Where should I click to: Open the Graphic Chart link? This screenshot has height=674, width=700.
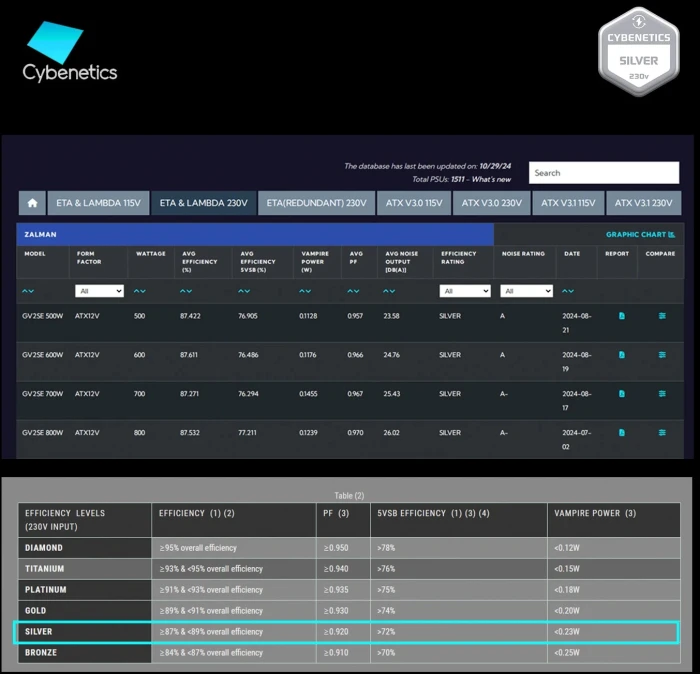(x=640, y=234)
